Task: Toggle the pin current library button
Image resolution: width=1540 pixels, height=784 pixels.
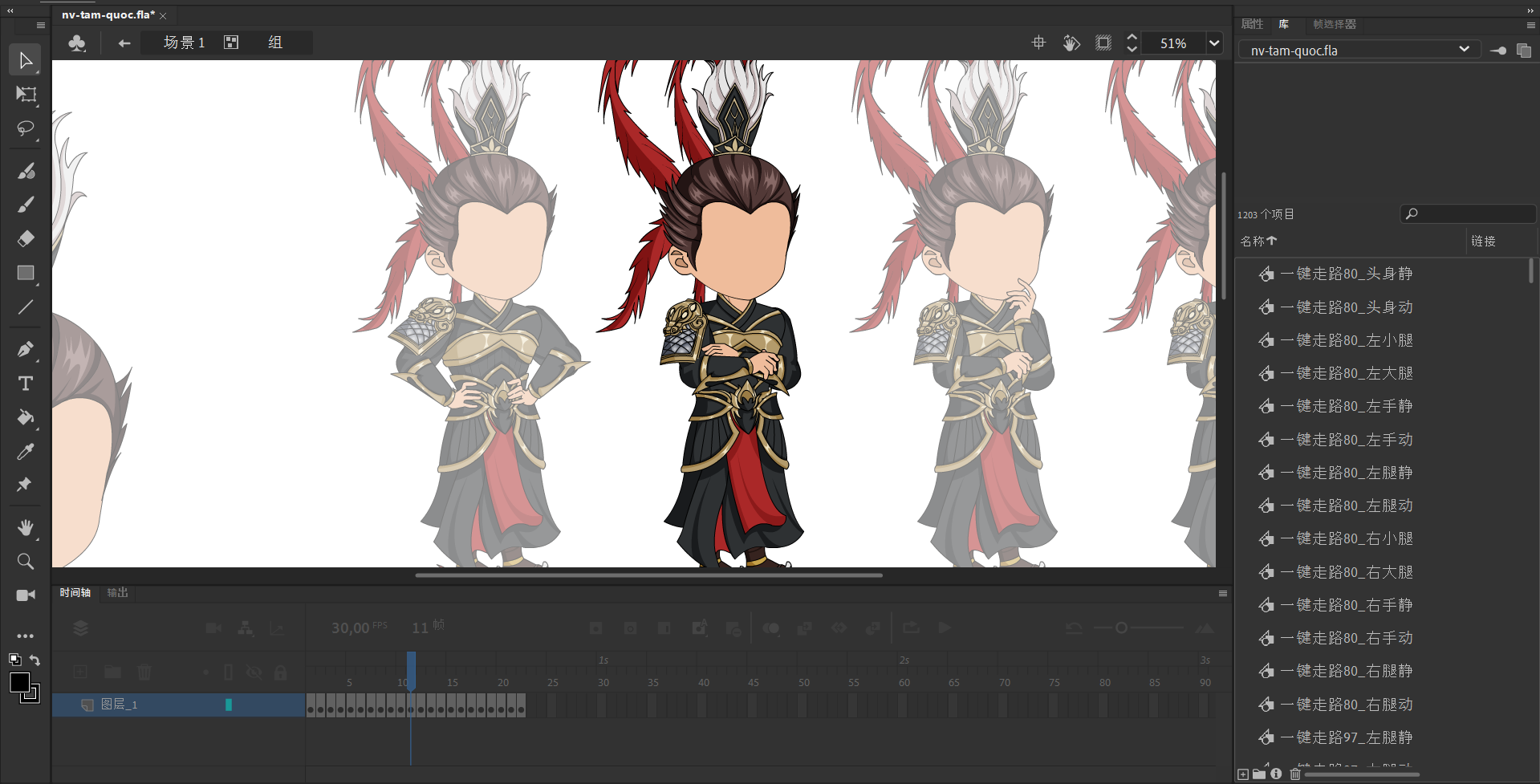Action: (x=1497, y=51)
